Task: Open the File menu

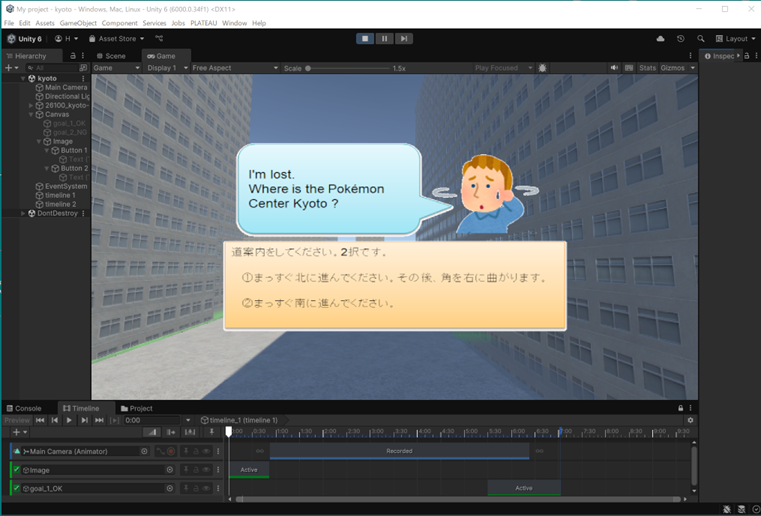Action: (9, 23)
